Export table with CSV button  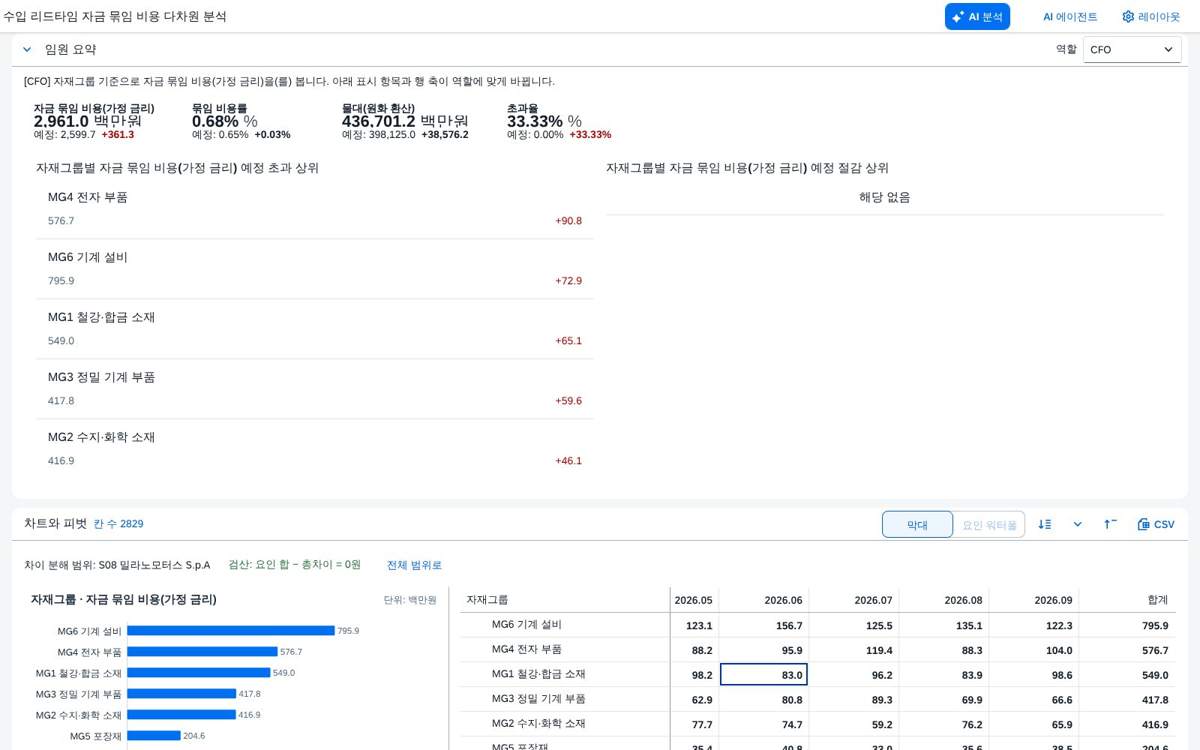pos(1156,524)
